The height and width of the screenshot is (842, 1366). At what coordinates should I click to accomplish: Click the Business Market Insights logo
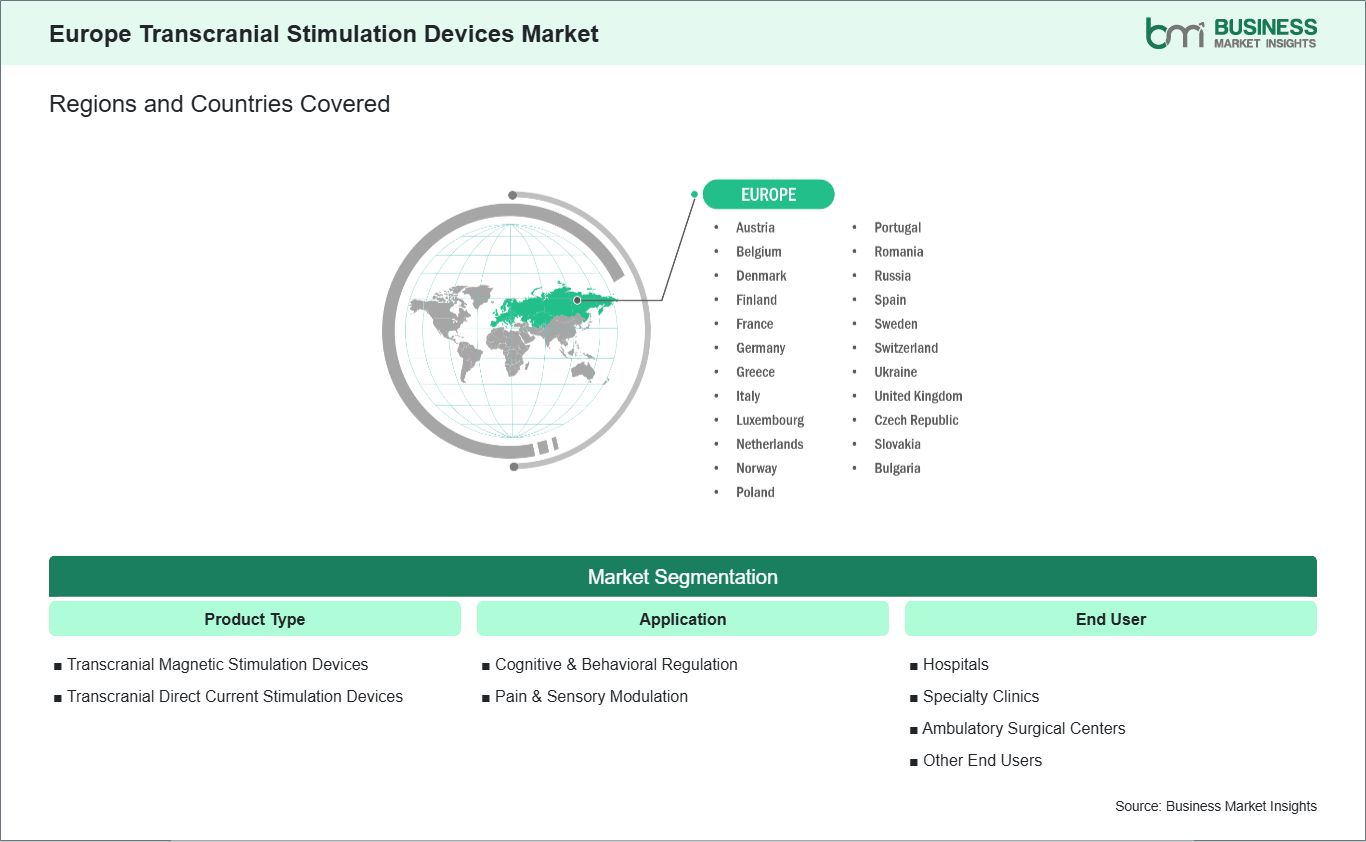[1231, 33]
